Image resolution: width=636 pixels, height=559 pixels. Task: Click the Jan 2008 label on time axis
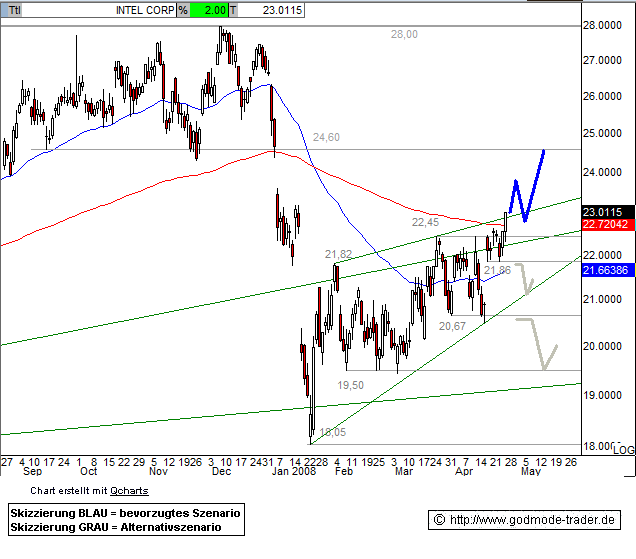click(294, 471)
